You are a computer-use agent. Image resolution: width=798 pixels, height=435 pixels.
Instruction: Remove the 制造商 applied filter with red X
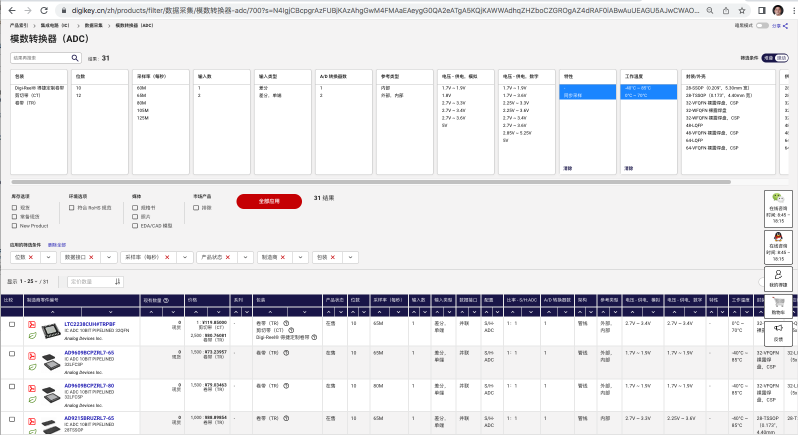pos(283,257)
